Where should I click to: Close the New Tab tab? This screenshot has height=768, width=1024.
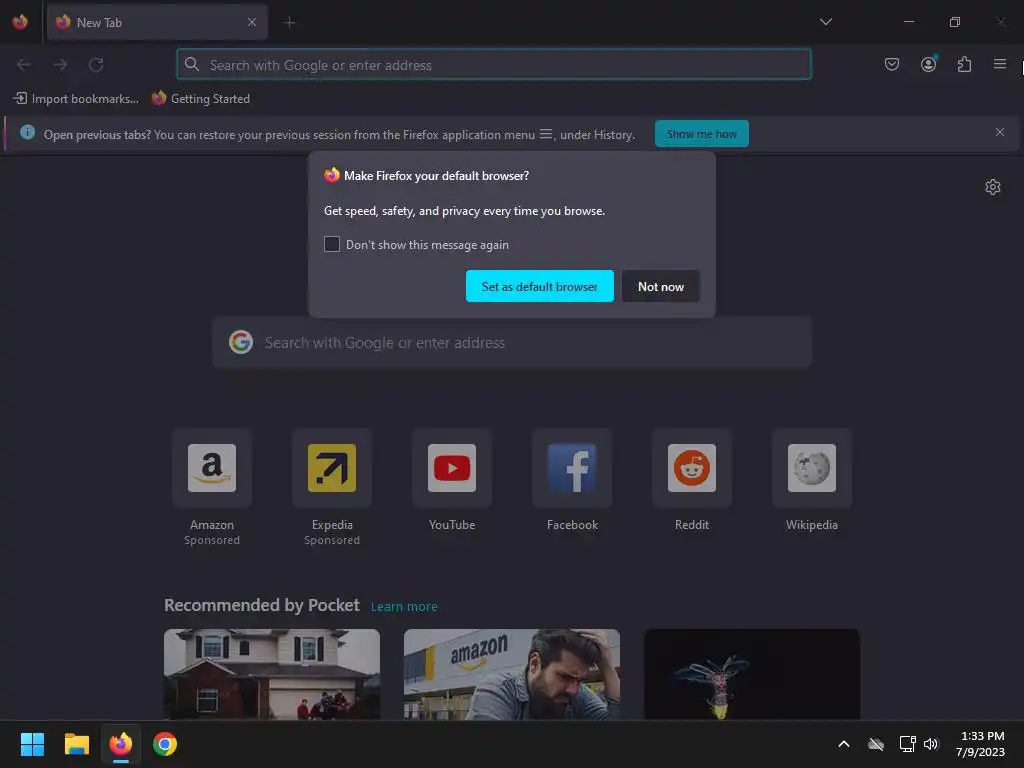(x=251, y=22)
